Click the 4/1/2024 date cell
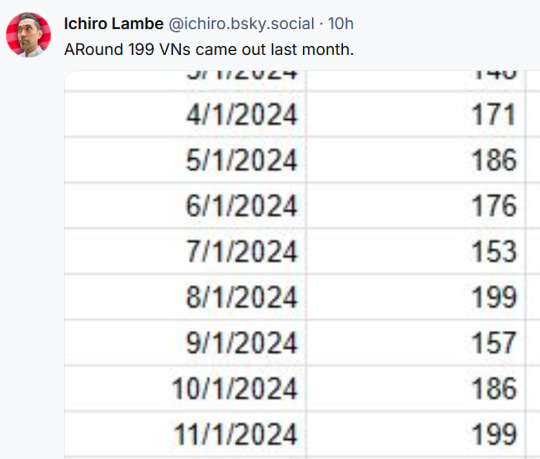The width and height of the screenshot is (540, 459). 185,114
